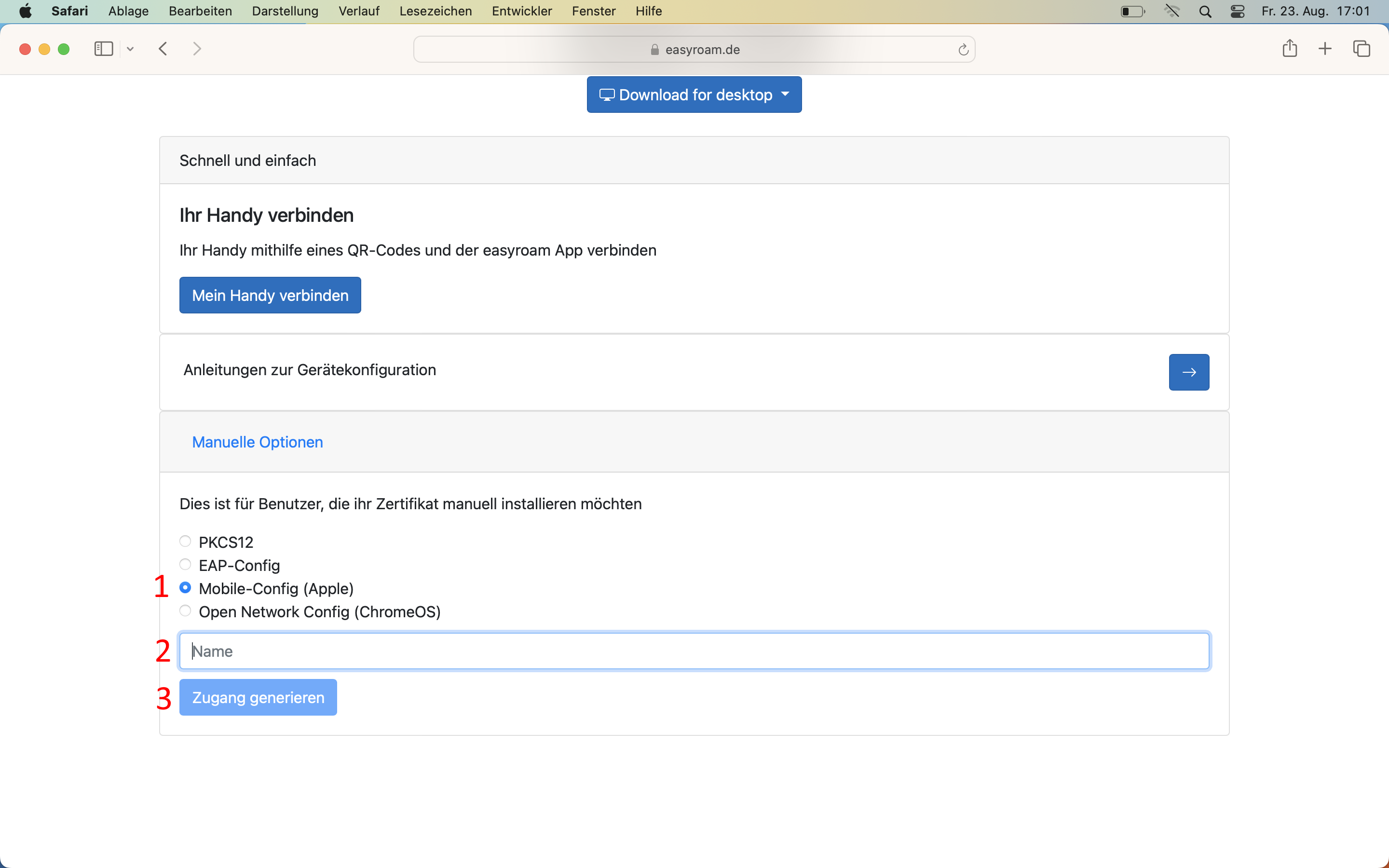Click Mein Handy verbinden button
This screenshot has height=868, width=1389.
[x=271, y=295]
